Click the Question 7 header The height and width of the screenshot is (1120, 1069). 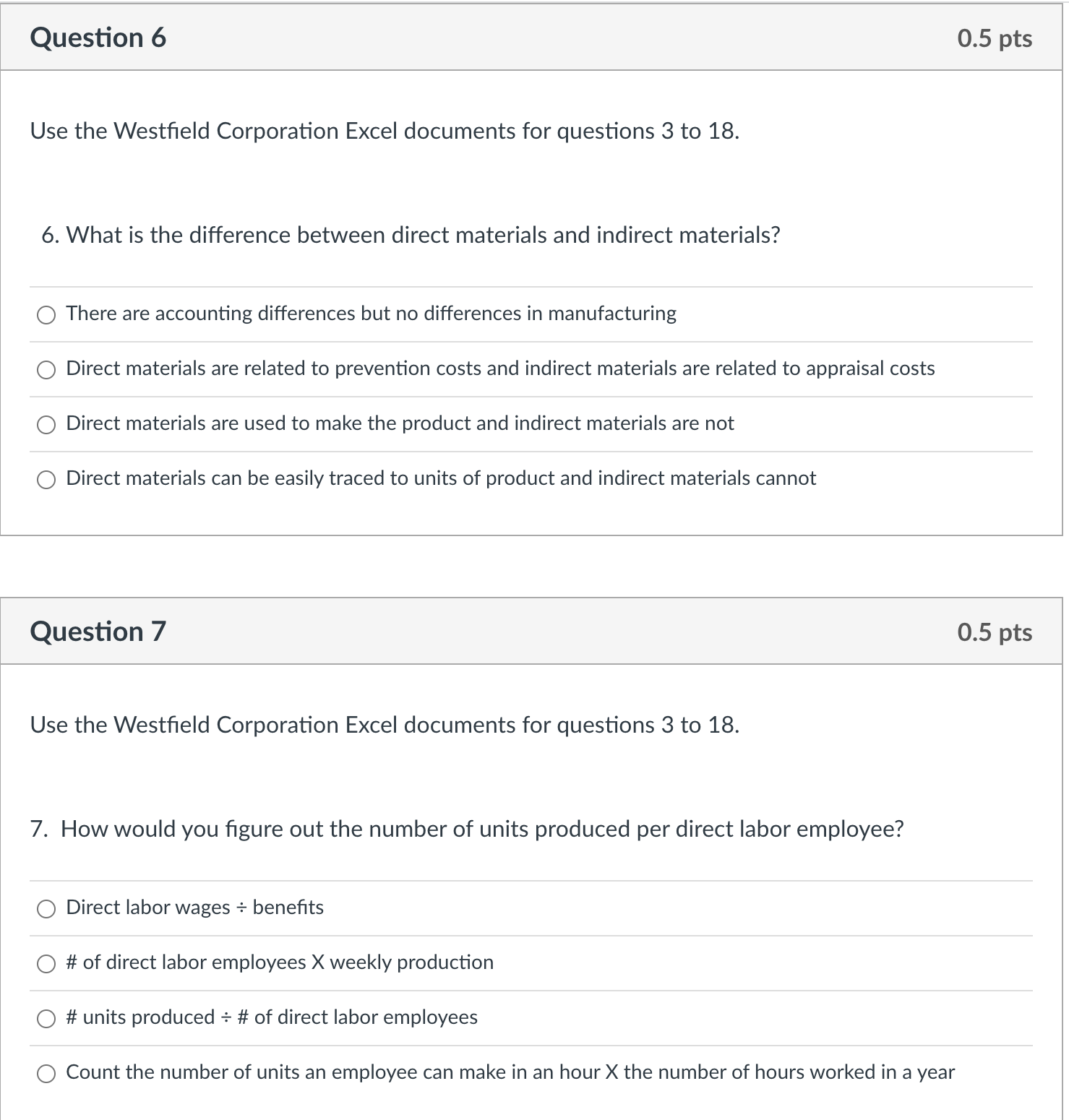click(x=98, y=631)
